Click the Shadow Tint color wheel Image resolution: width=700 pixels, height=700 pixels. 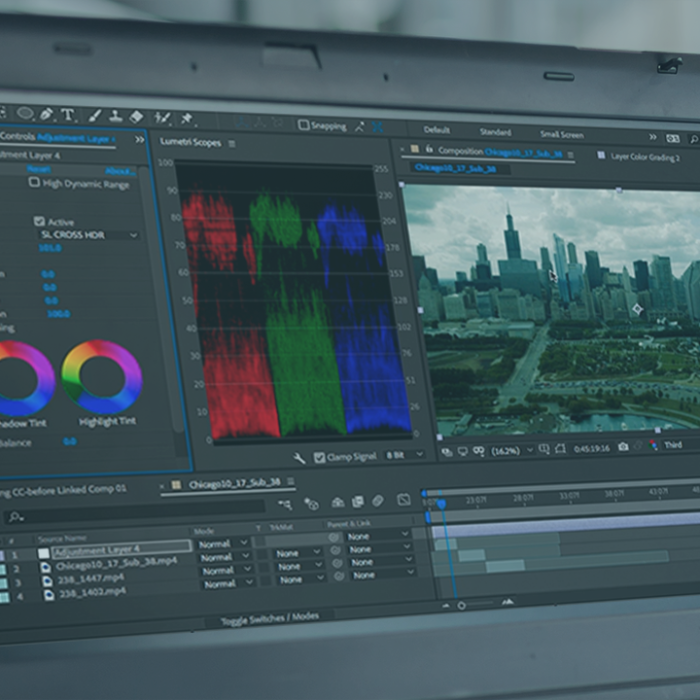tap(19, 378)
